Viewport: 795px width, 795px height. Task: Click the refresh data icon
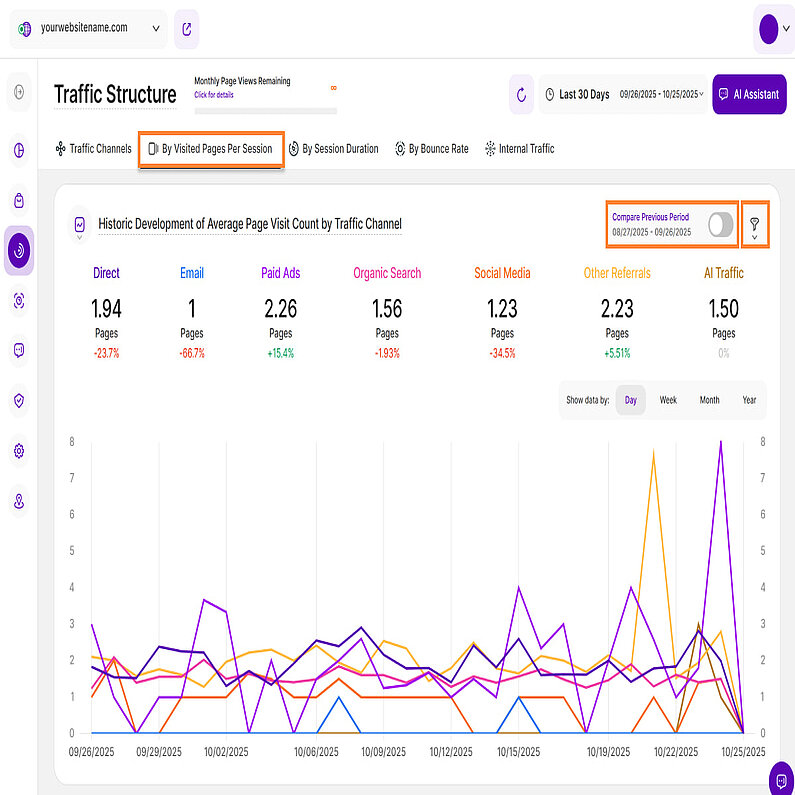pyautogui.click(x=521, y=95)
